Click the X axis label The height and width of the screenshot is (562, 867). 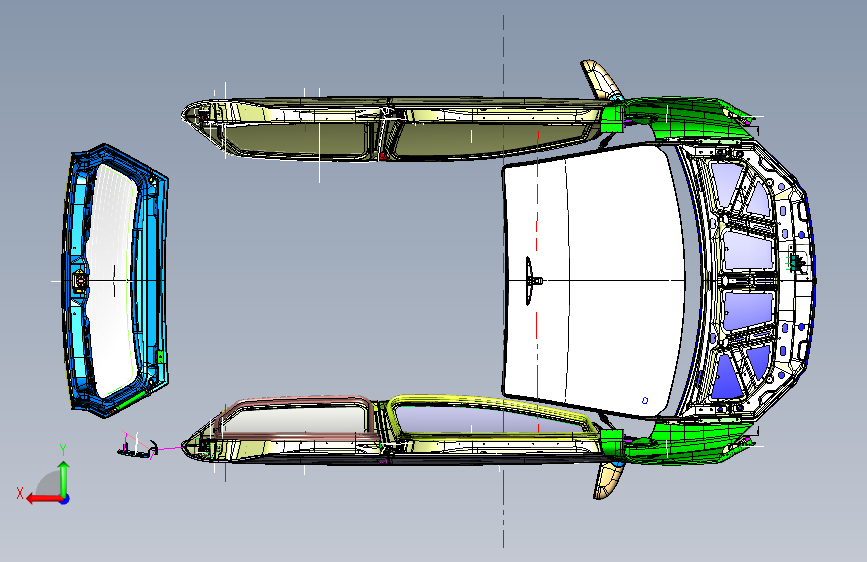[x=20, y=493]
